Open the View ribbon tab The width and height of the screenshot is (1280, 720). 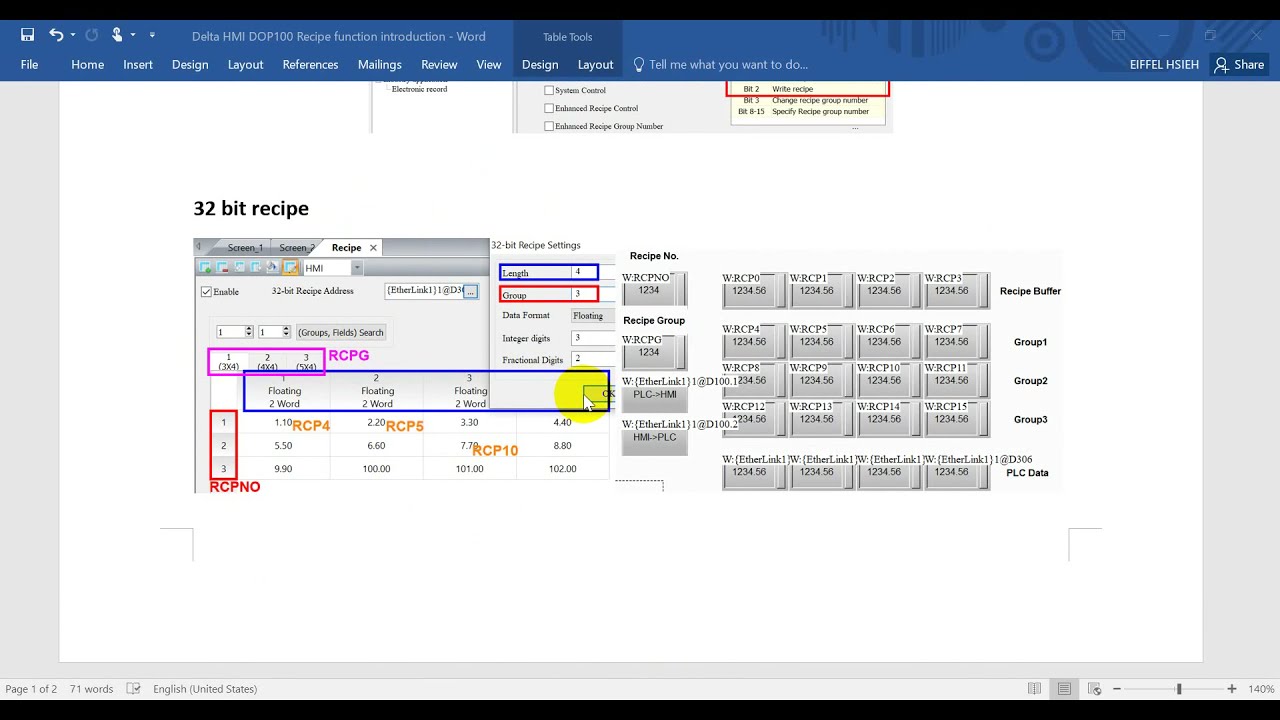point(489,64)
